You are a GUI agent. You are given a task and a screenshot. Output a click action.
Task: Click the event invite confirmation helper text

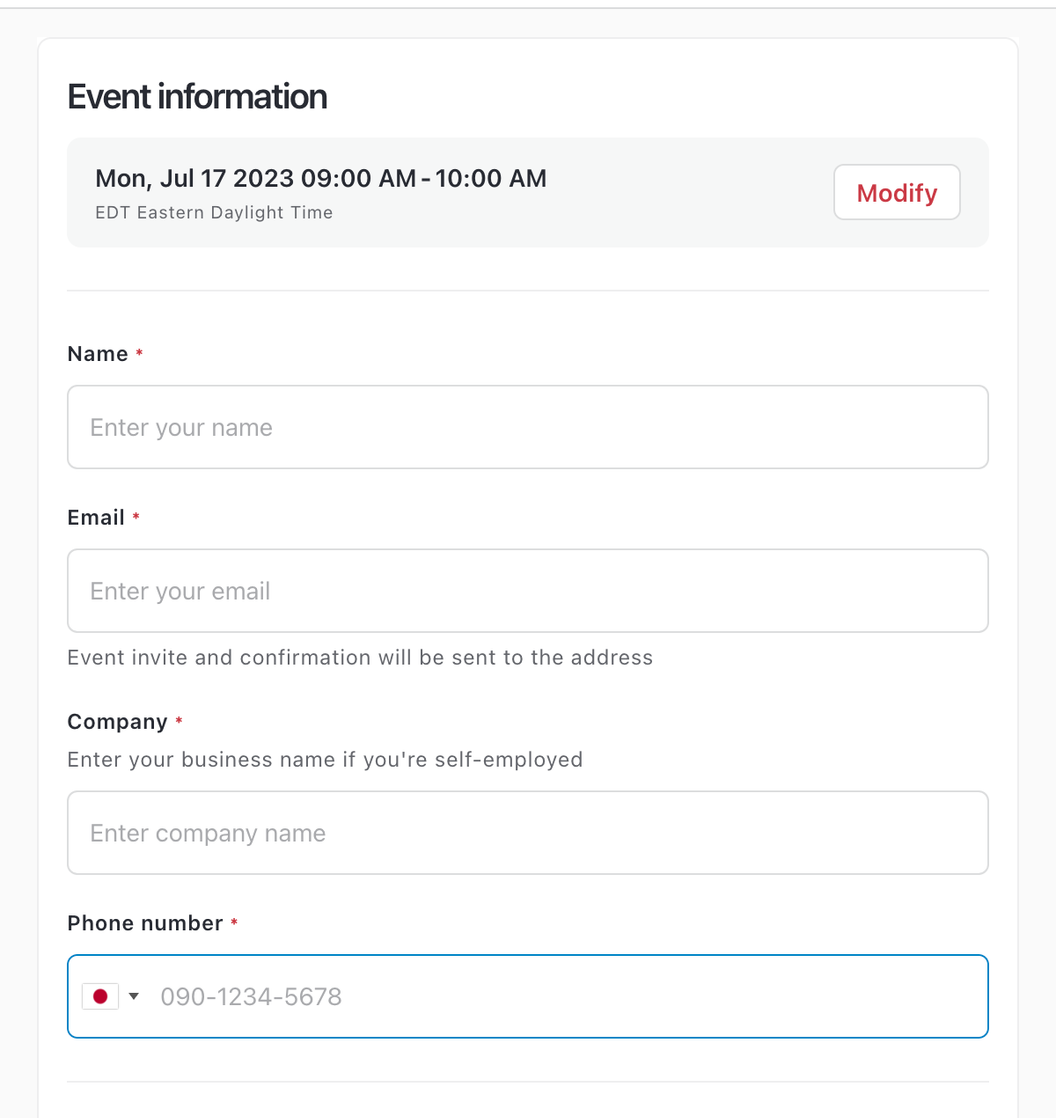pos(360,657)
